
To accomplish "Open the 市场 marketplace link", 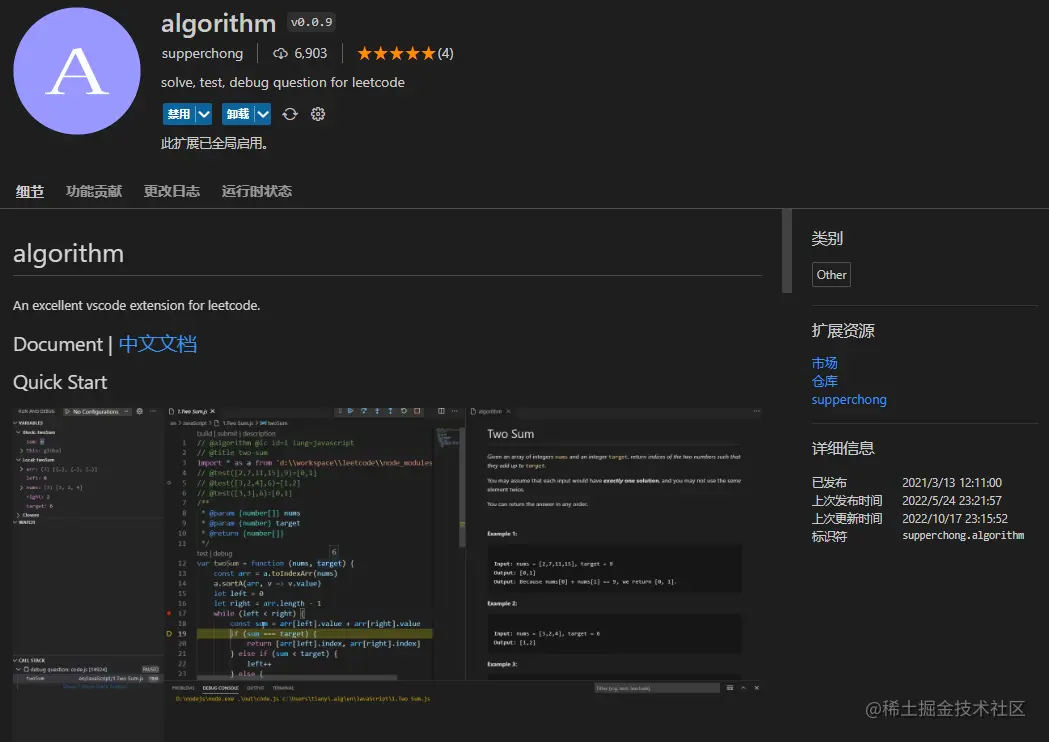I will pos(824,363).
